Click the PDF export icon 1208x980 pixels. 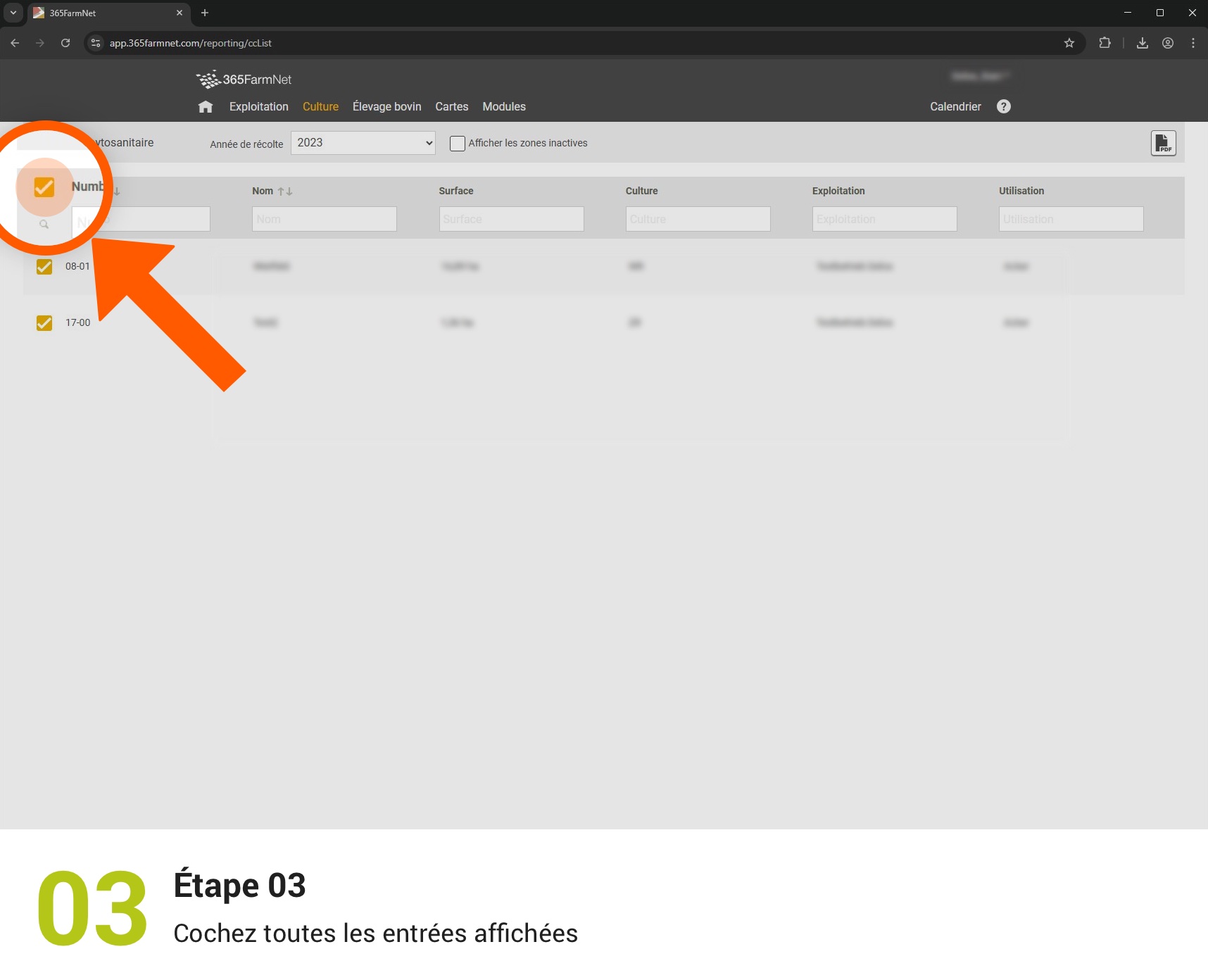(1163, 144)
